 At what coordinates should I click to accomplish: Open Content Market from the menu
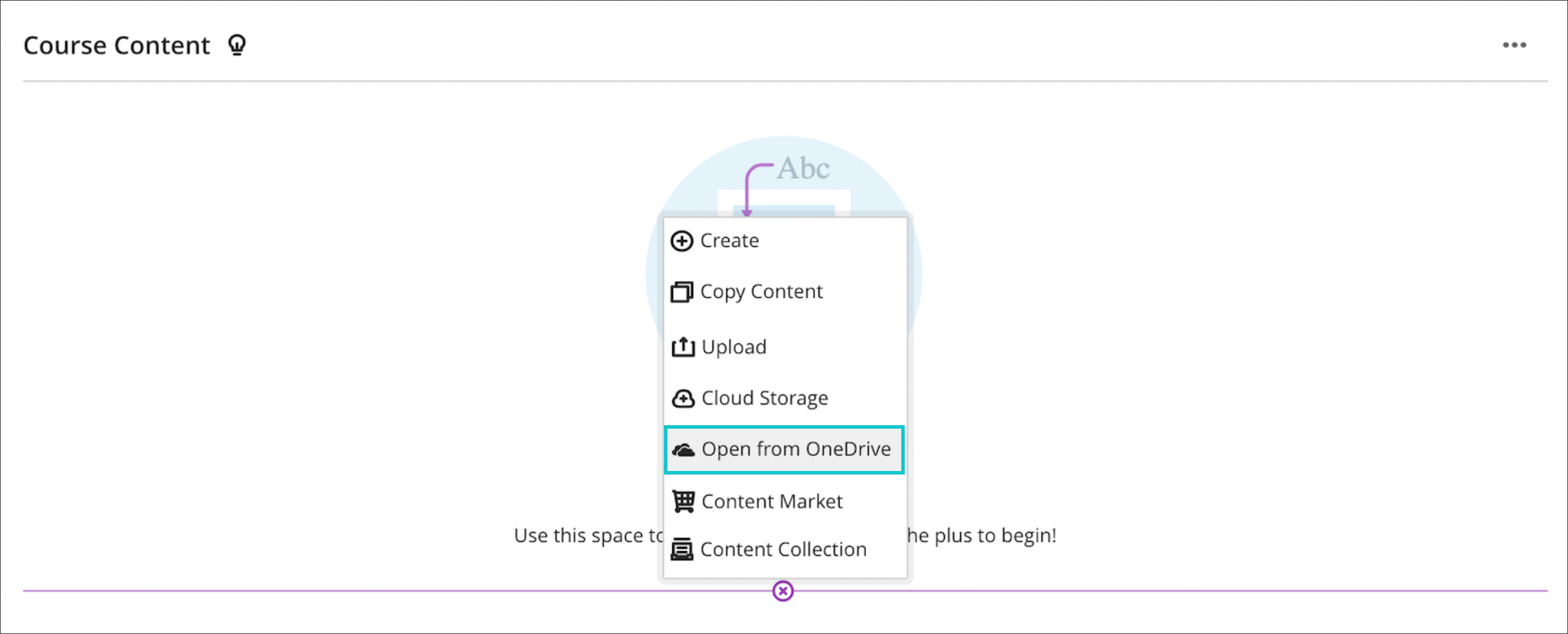[772, 502]
